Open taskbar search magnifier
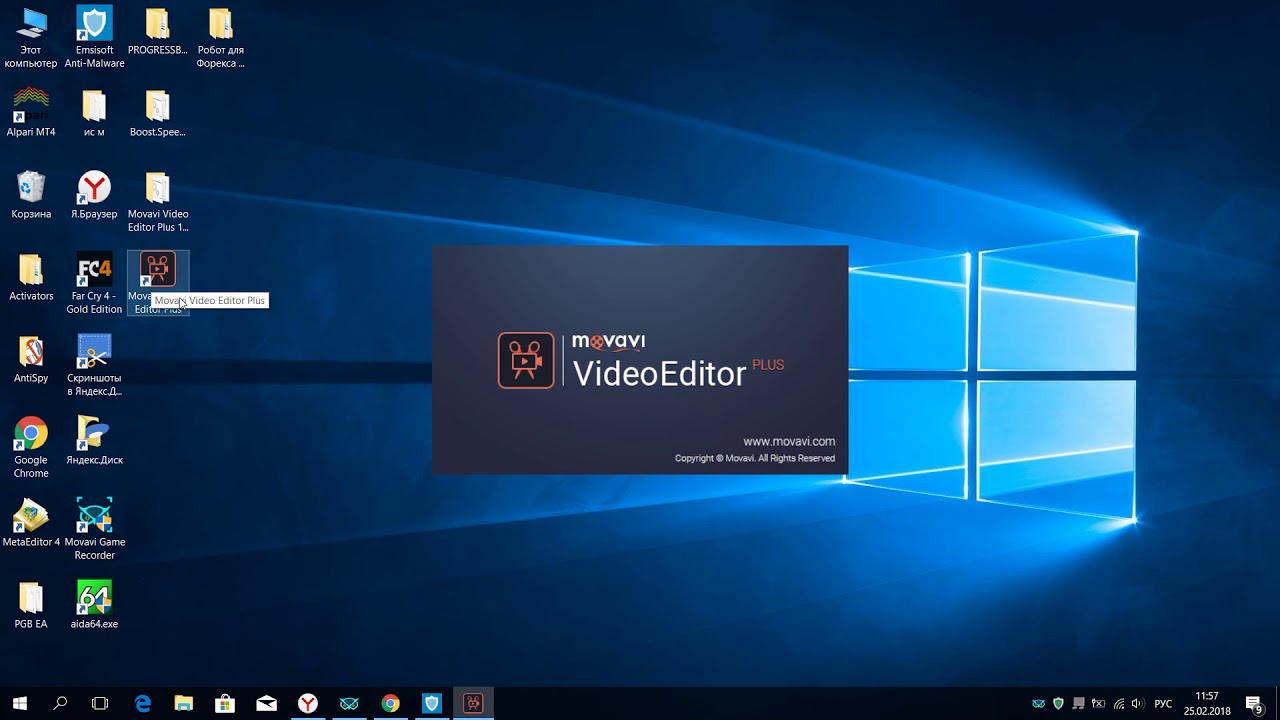The width and height of the screenshot is (1280, 720). tap(60, 704)
